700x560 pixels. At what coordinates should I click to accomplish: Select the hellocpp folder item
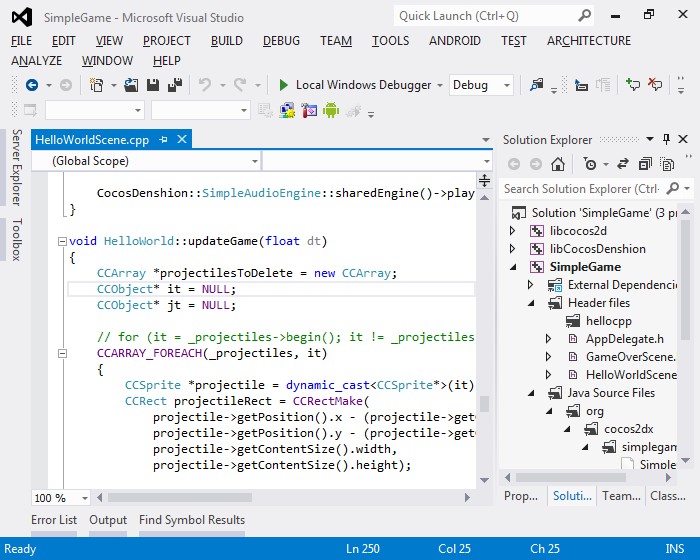(x=608, y=321)
